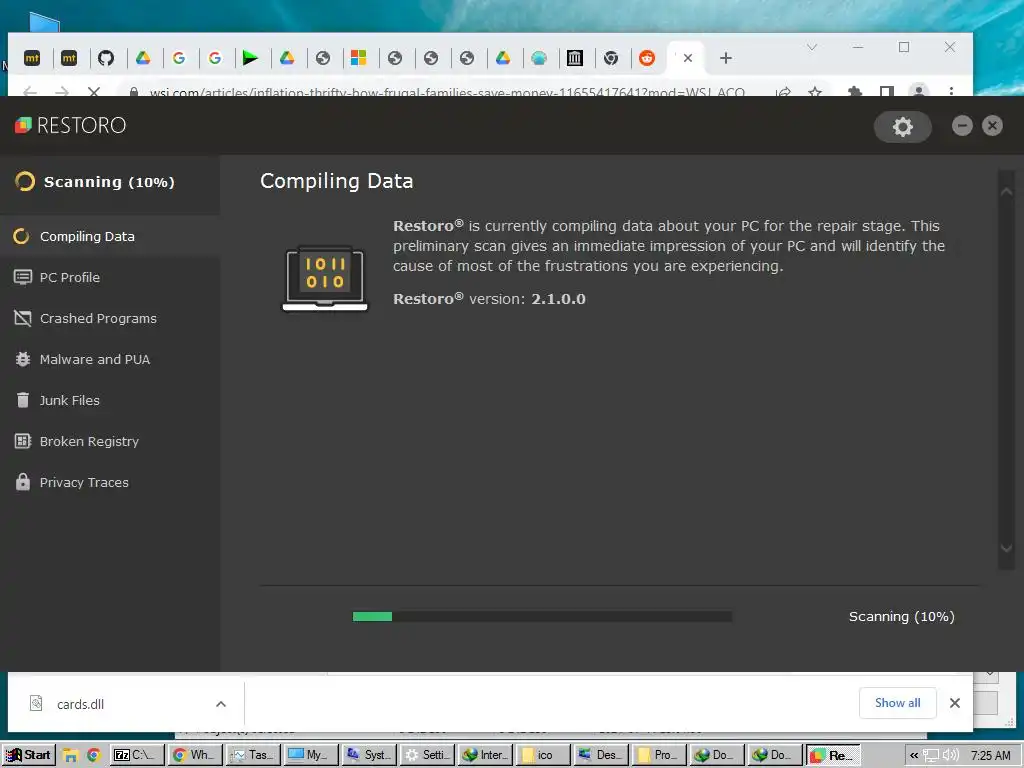Click the Crashed Programs icon
Viewport: 1024px width, 768px height.
pos(23,319)
